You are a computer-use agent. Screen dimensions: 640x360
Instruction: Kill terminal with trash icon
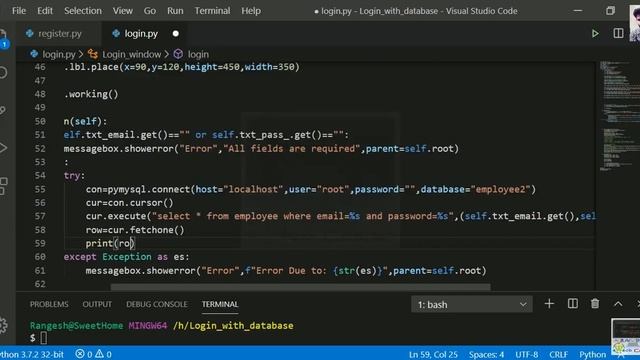click(595, 304)
